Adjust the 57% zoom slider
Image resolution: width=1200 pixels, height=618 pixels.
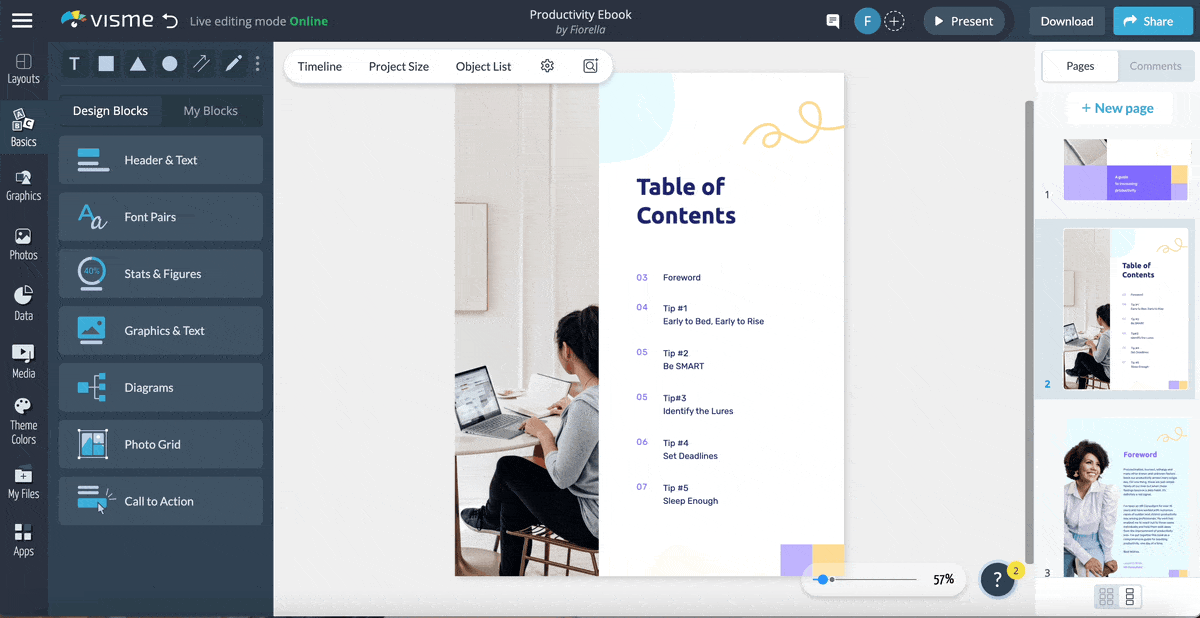[823, 579]
